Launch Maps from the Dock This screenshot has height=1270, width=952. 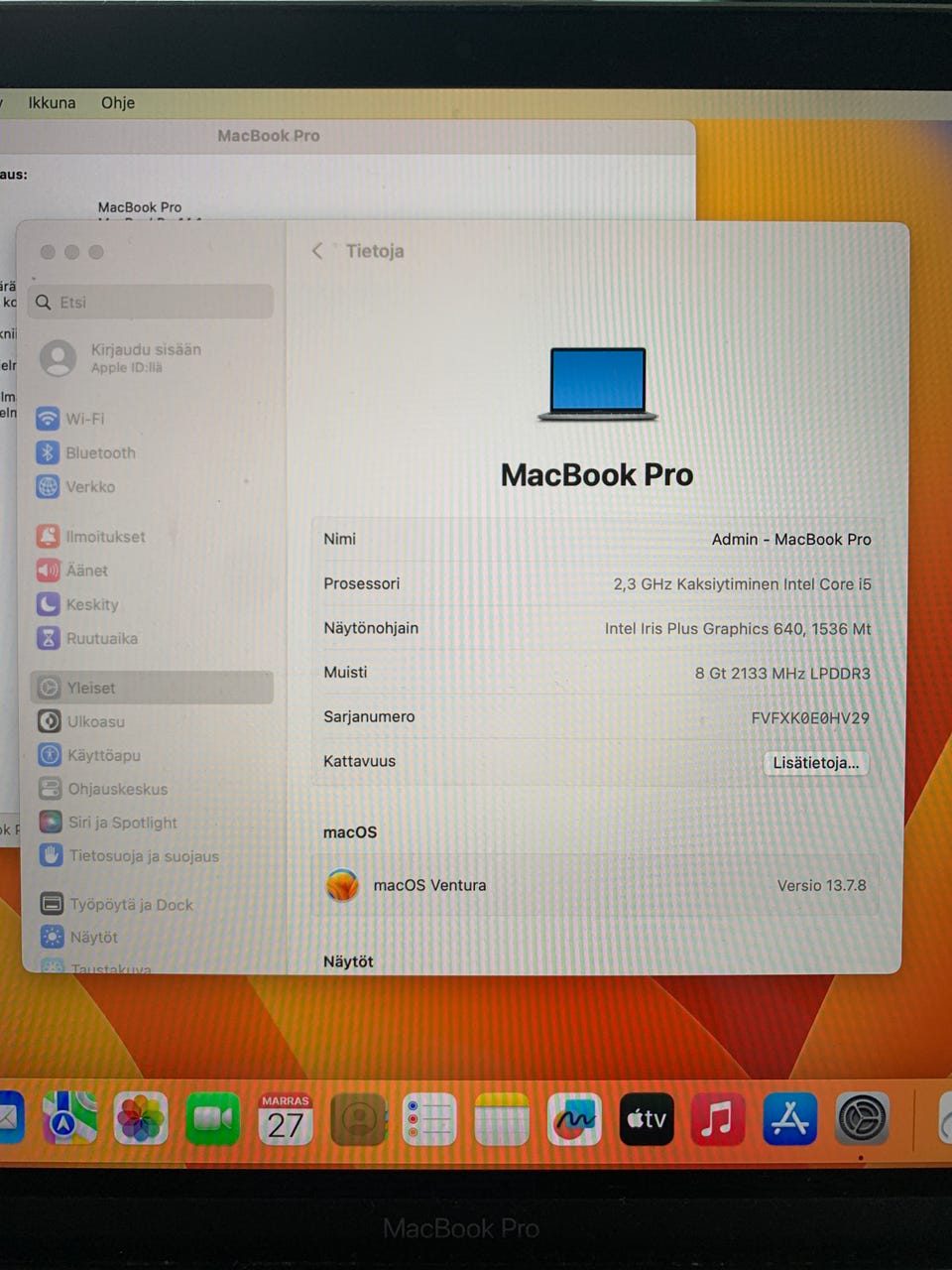70,1118
